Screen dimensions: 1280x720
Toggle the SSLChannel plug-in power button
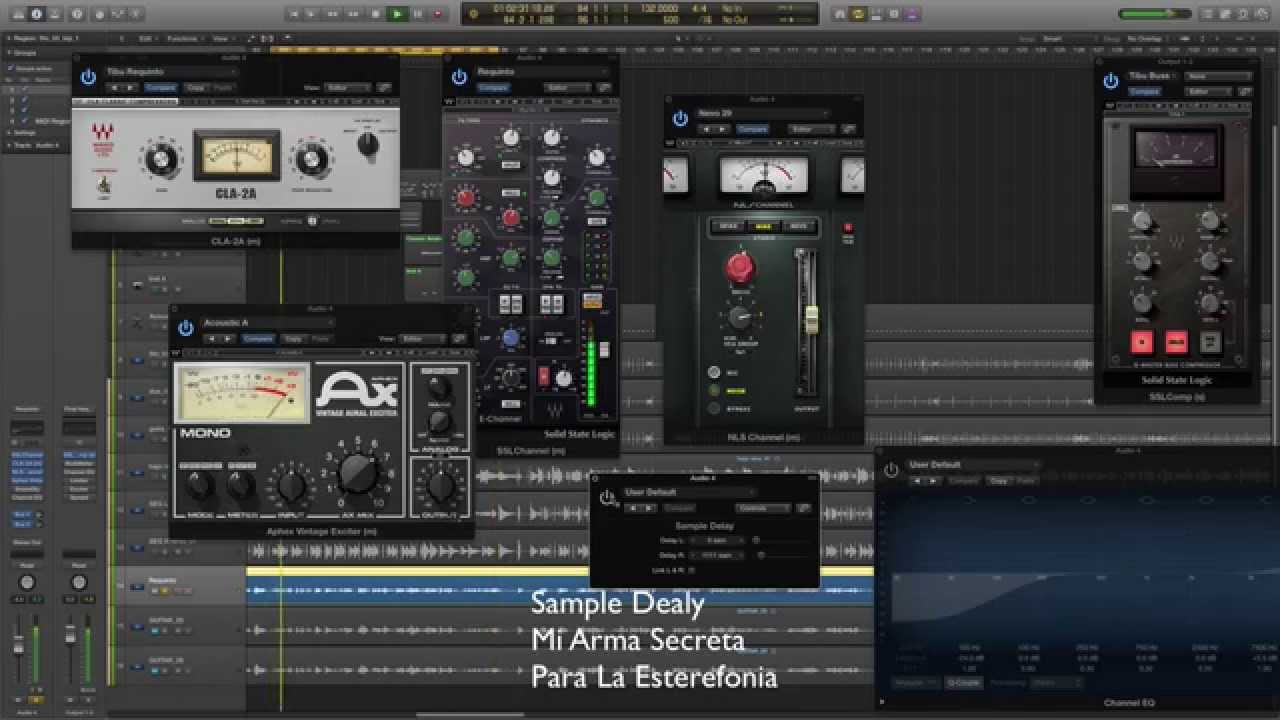click(459, 77)
